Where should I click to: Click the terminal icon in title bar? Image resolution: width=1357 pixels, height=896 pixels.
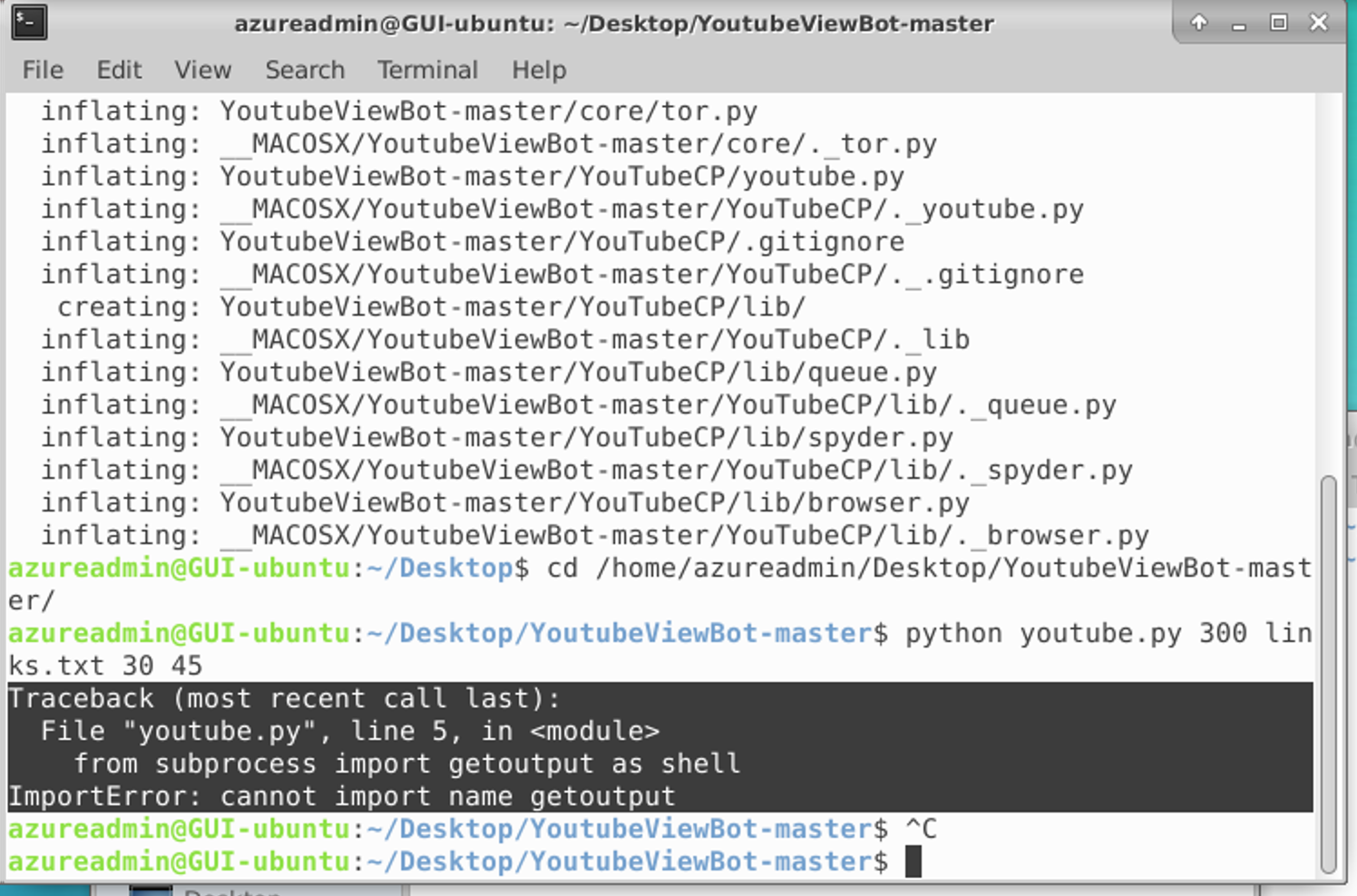click(x=29, y=22)
